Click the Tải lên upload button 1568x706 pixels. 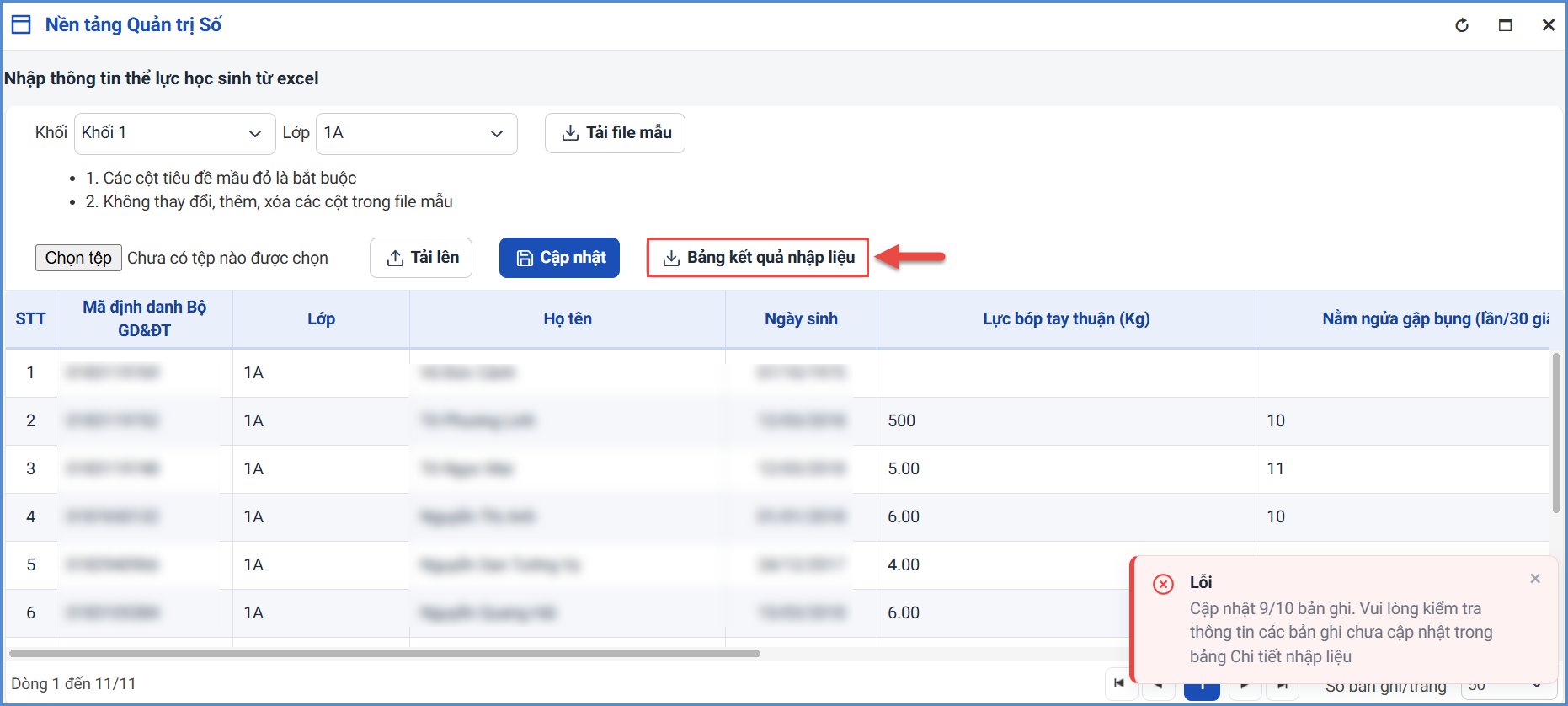tap(421, 258)
